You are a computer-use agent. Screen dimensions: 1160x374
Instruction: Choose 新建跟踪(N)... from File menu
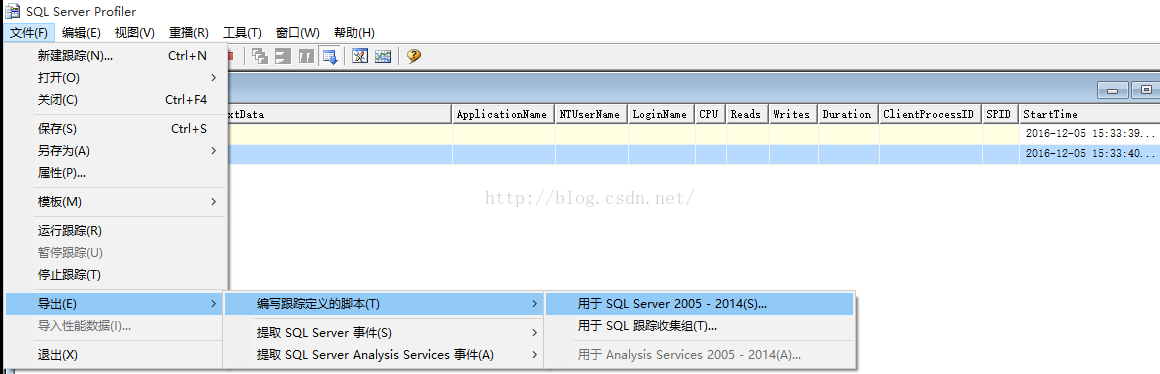pos(115,55)
